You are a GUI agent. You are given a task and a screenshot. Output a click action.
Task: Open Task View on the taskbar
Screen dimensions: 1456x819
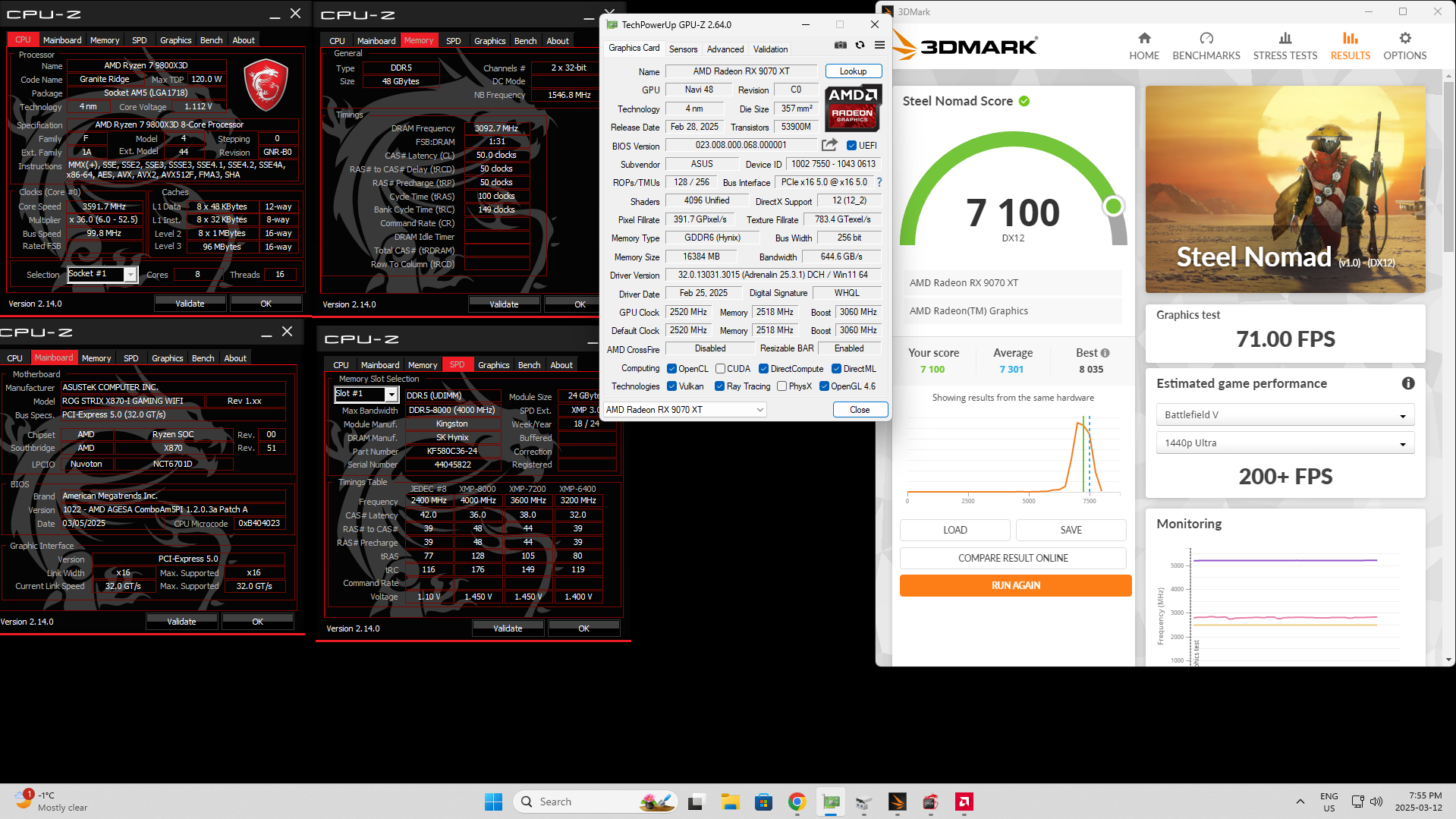[696, 802]
